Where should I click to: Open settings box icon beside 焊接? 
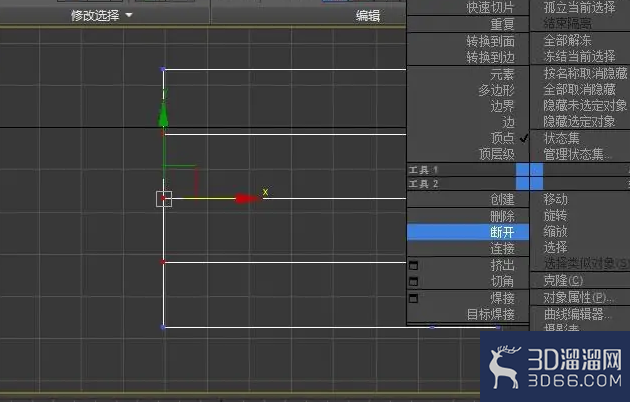coord(413,298)
